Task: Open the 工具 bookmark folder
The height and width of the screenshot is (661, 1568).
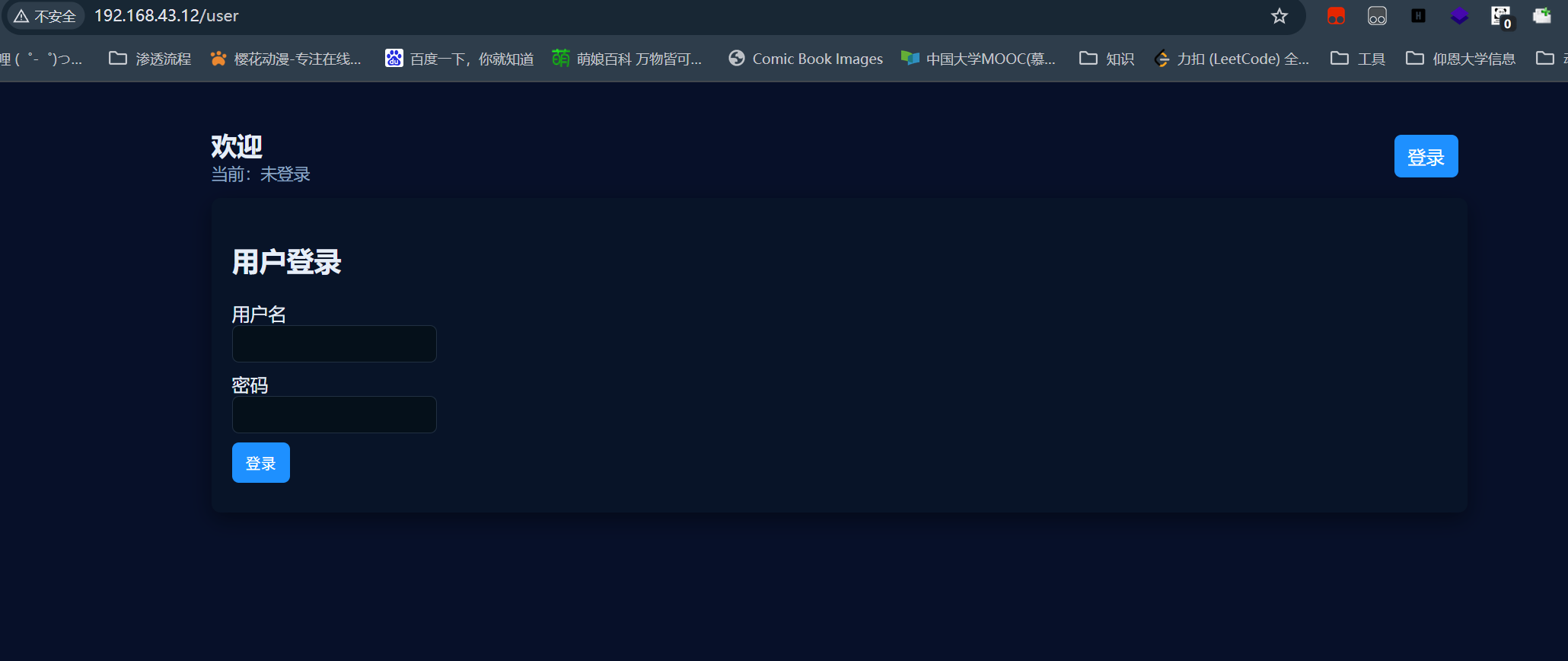Action: coord(1358,59)
